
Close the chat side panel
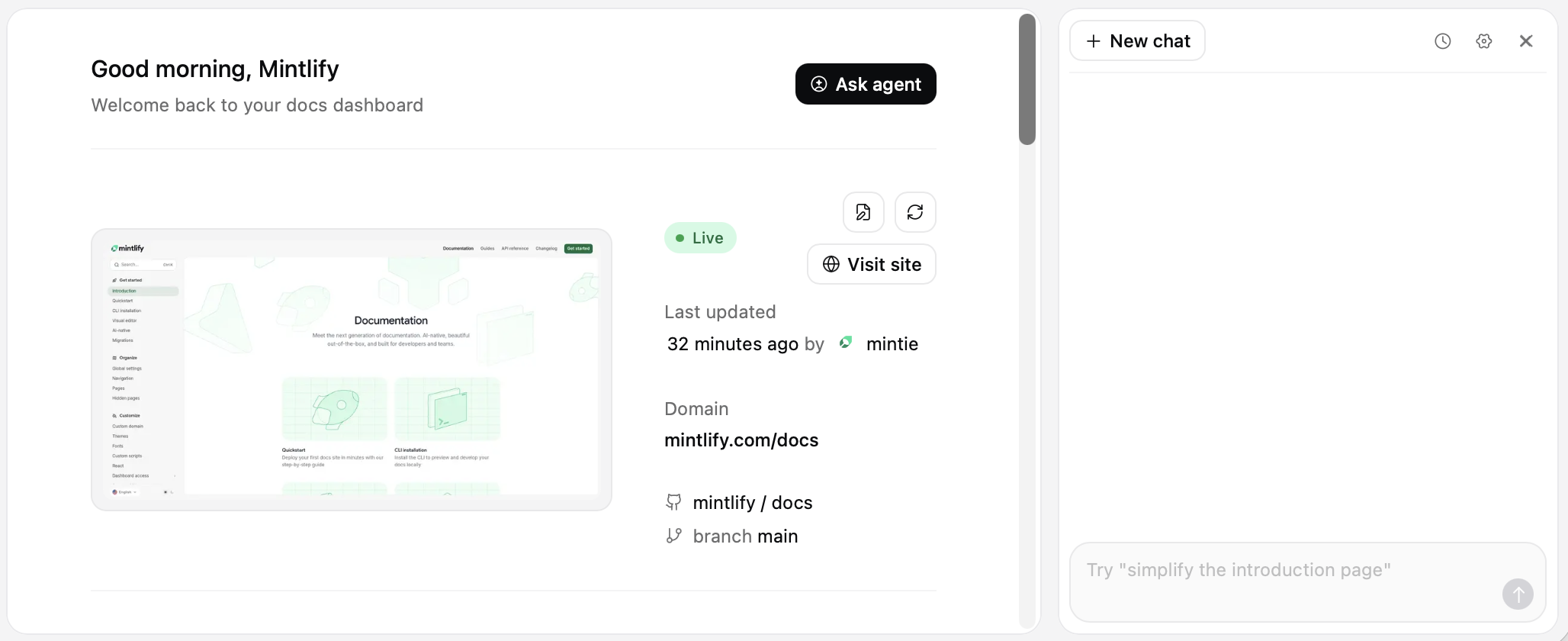coord(1525,40)
